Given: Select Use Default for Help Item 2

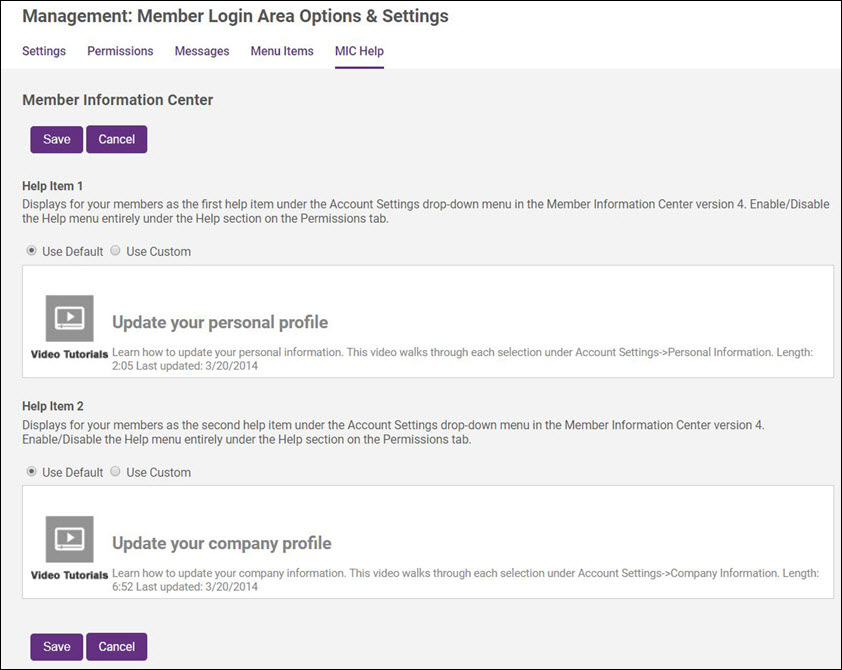Looking at the screenshot, I should click(x=30, y=472).
